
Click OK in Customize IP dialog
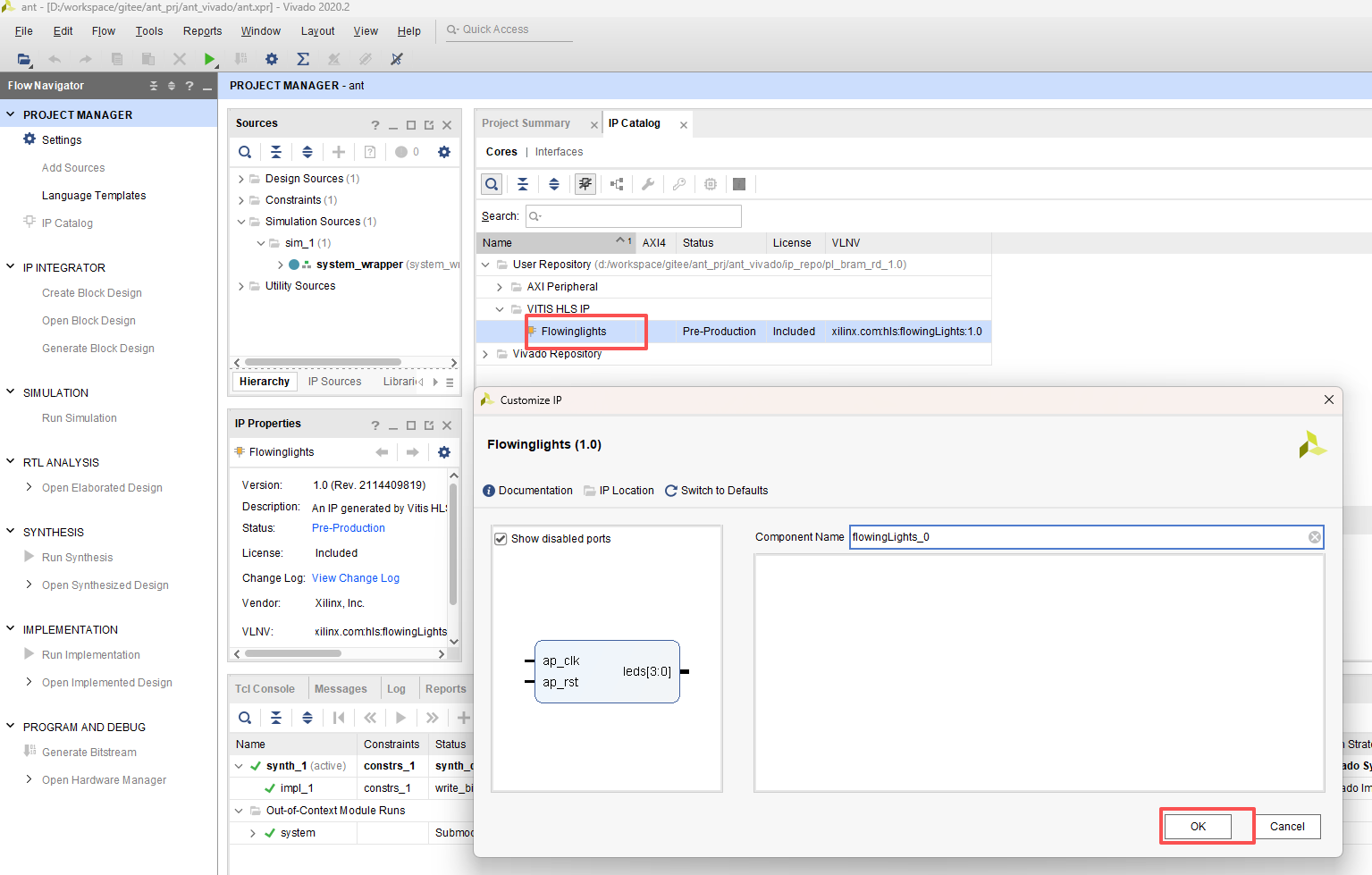coord(1198,827)
